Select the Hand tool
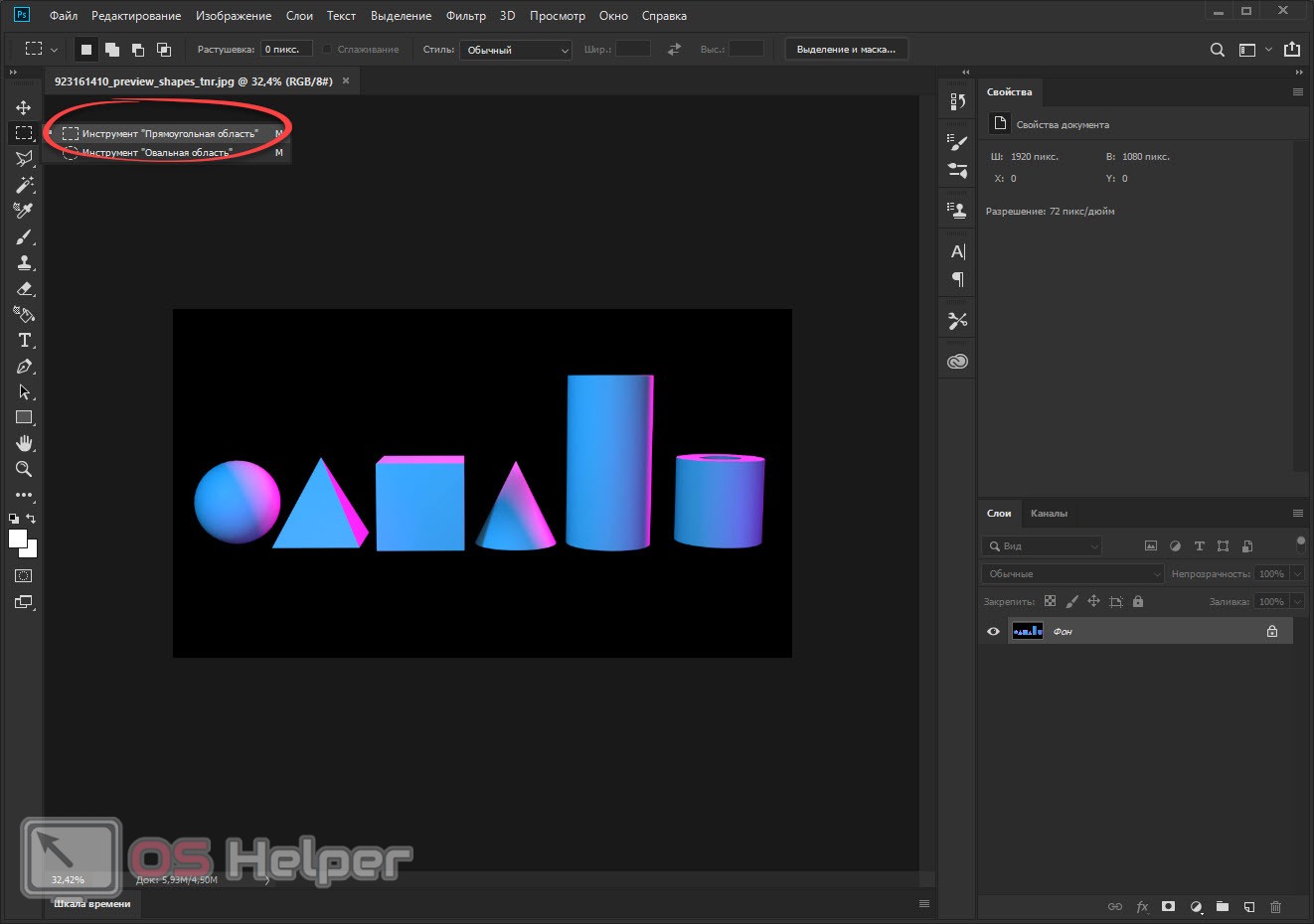1314x924 pixels. click(x=24, y=443)
